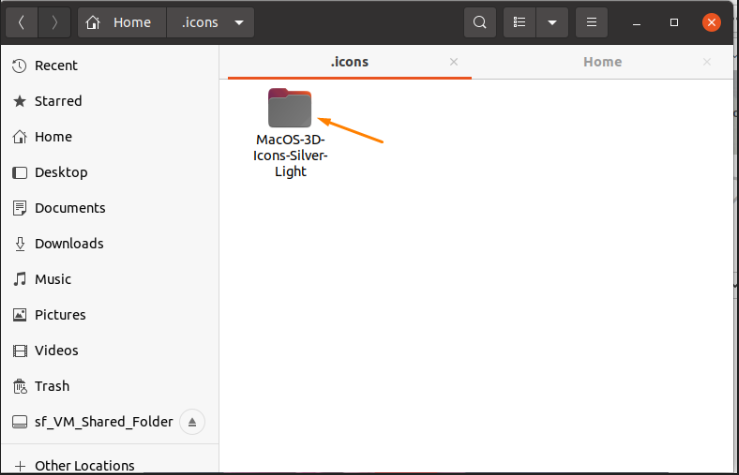This screenshot has height=475, width=739.
Task: Minimize the file manager window
Action: point(637,23)
